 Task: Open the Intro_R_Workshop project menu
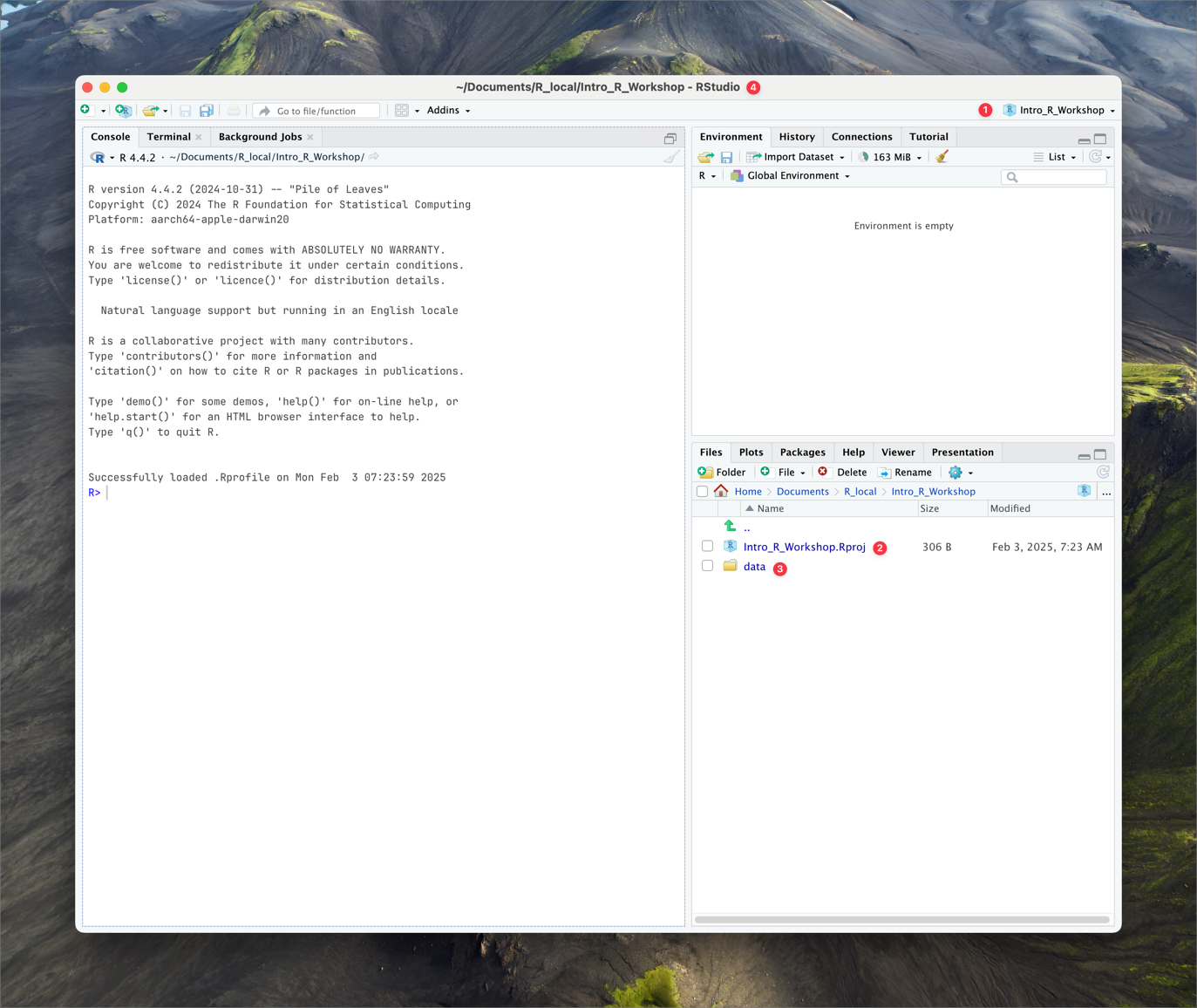(x=1059, y=110)
